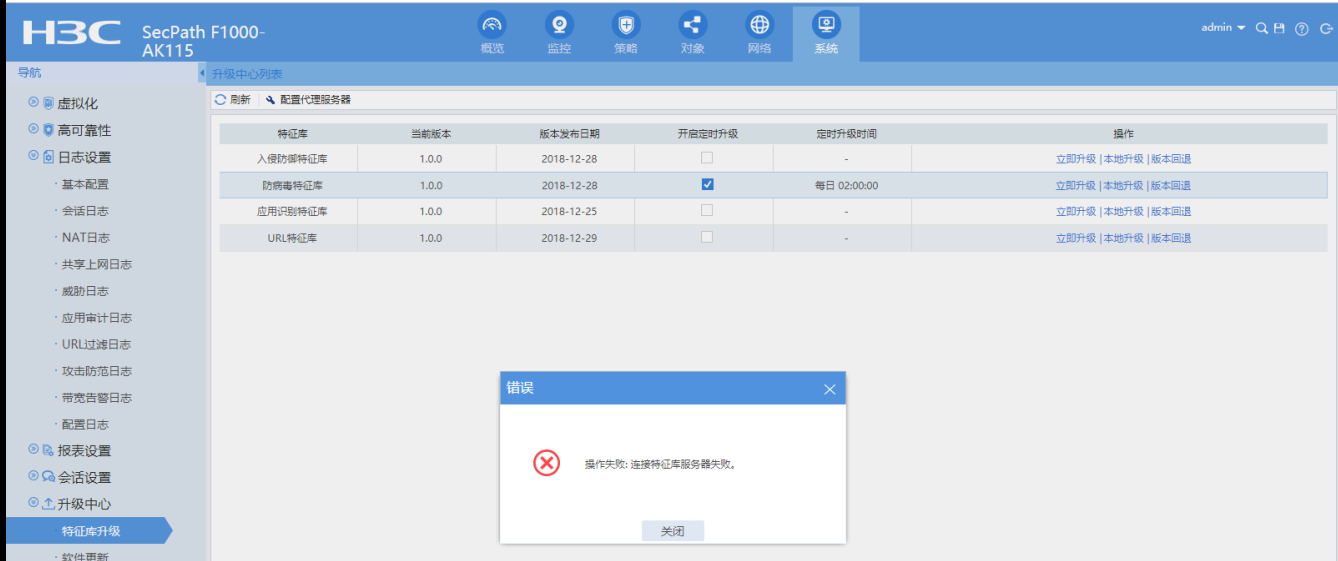The image size is (1338, 561).
Task: Open the 带宽告警日志 menu item
Action: pyautogui.click(x=96, y=398)
